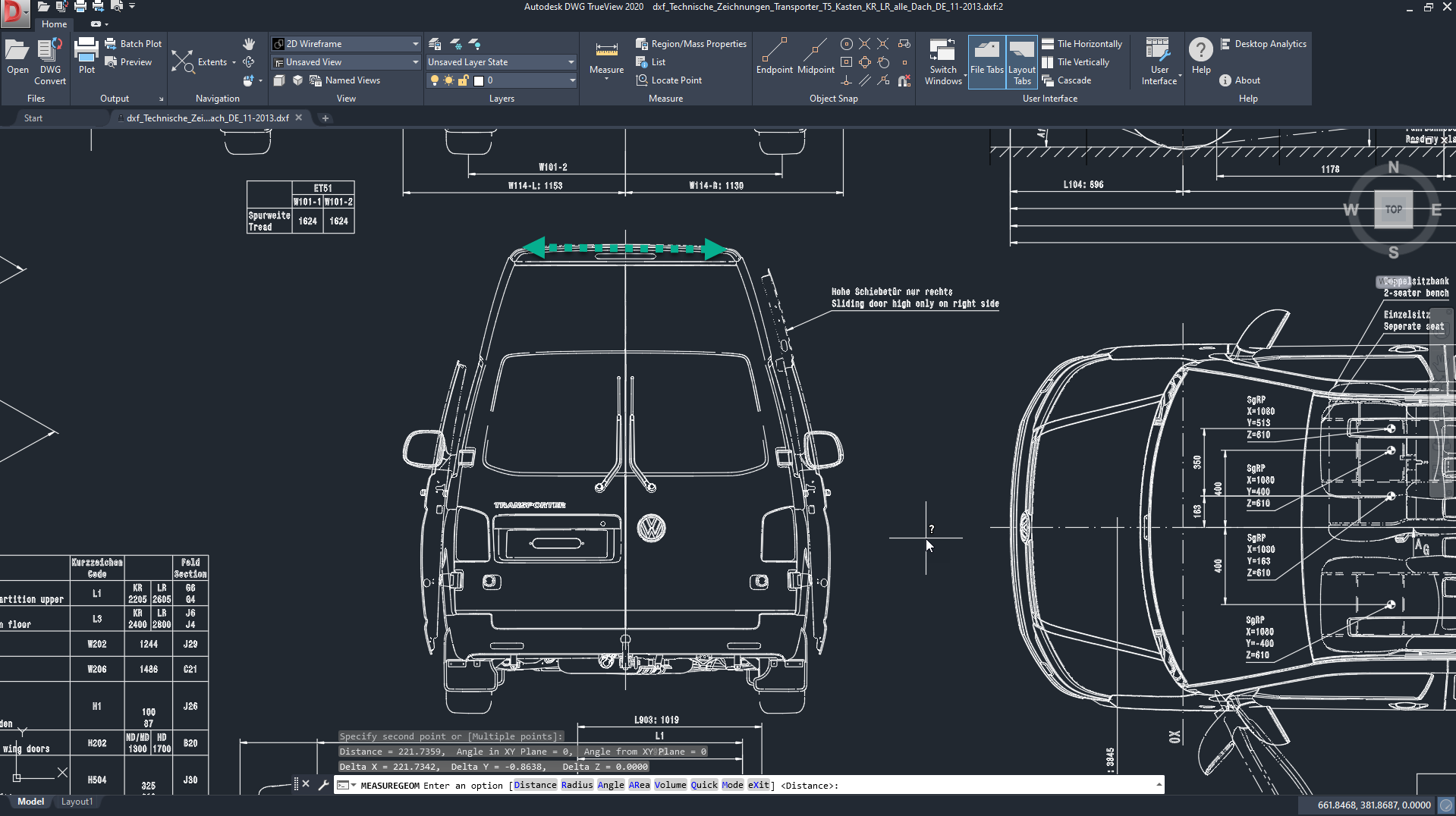The width and height of the screenshot is (1456, 816).
Task: Launch the DWG Convert tool
Action: coord(50,61)
